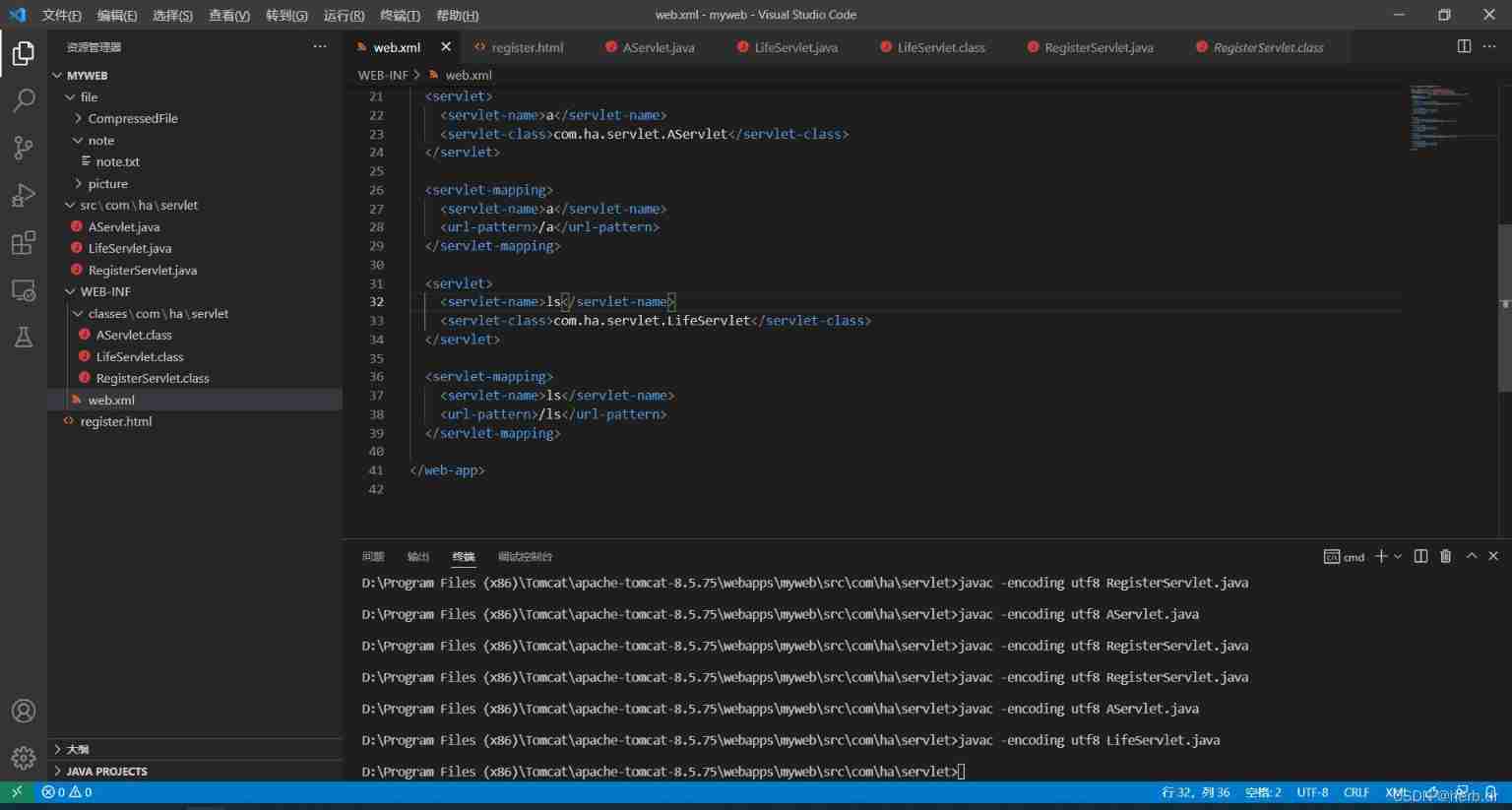Open the 转到(G) menu
This screenshot has height=810, width=1512.
pyautogui.click(x=286, y=15)
